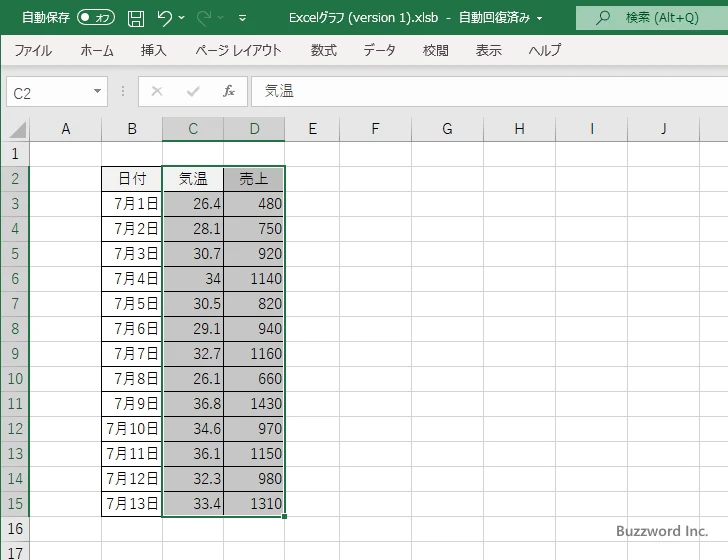Click the 売上 header cell
This screenshot has width=728, height=560.
(254, 179)
